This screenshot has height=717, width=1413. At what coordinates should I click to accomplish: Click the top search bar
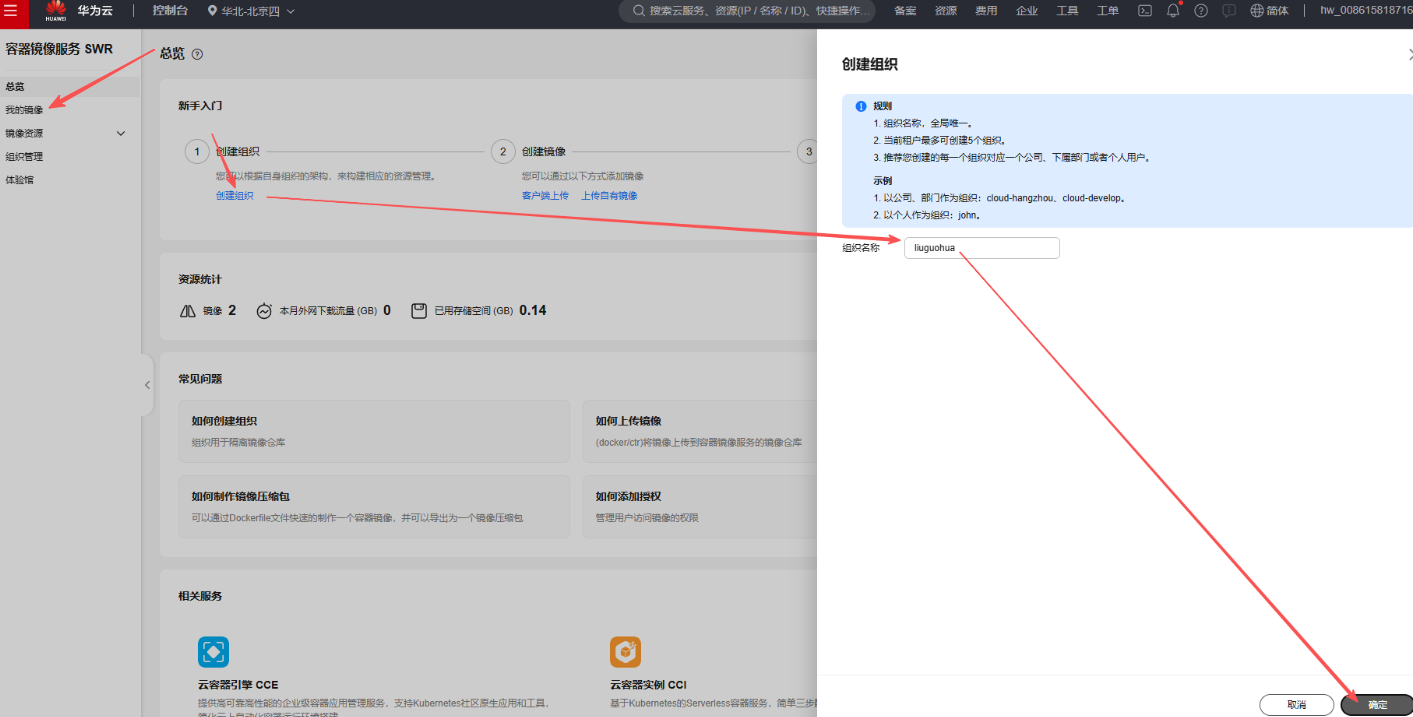(x=747, y=11)
